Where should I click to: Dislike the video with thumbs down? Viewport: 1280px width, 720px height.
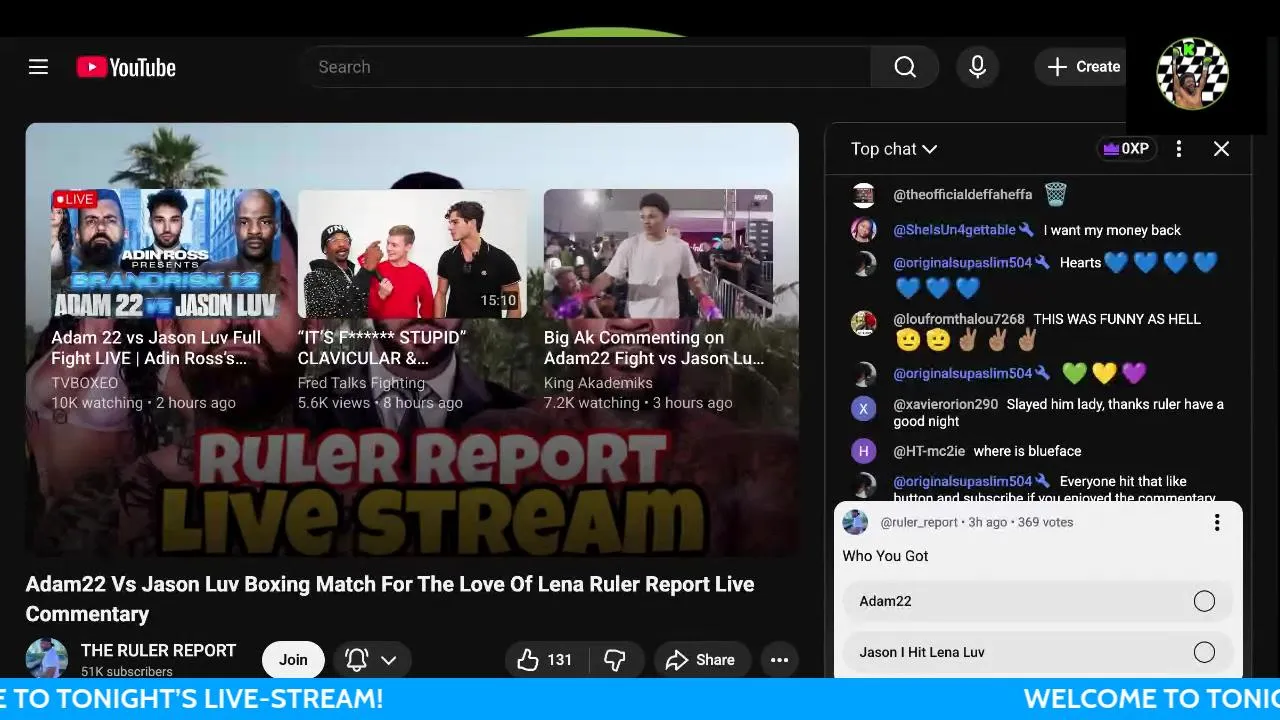615,659
